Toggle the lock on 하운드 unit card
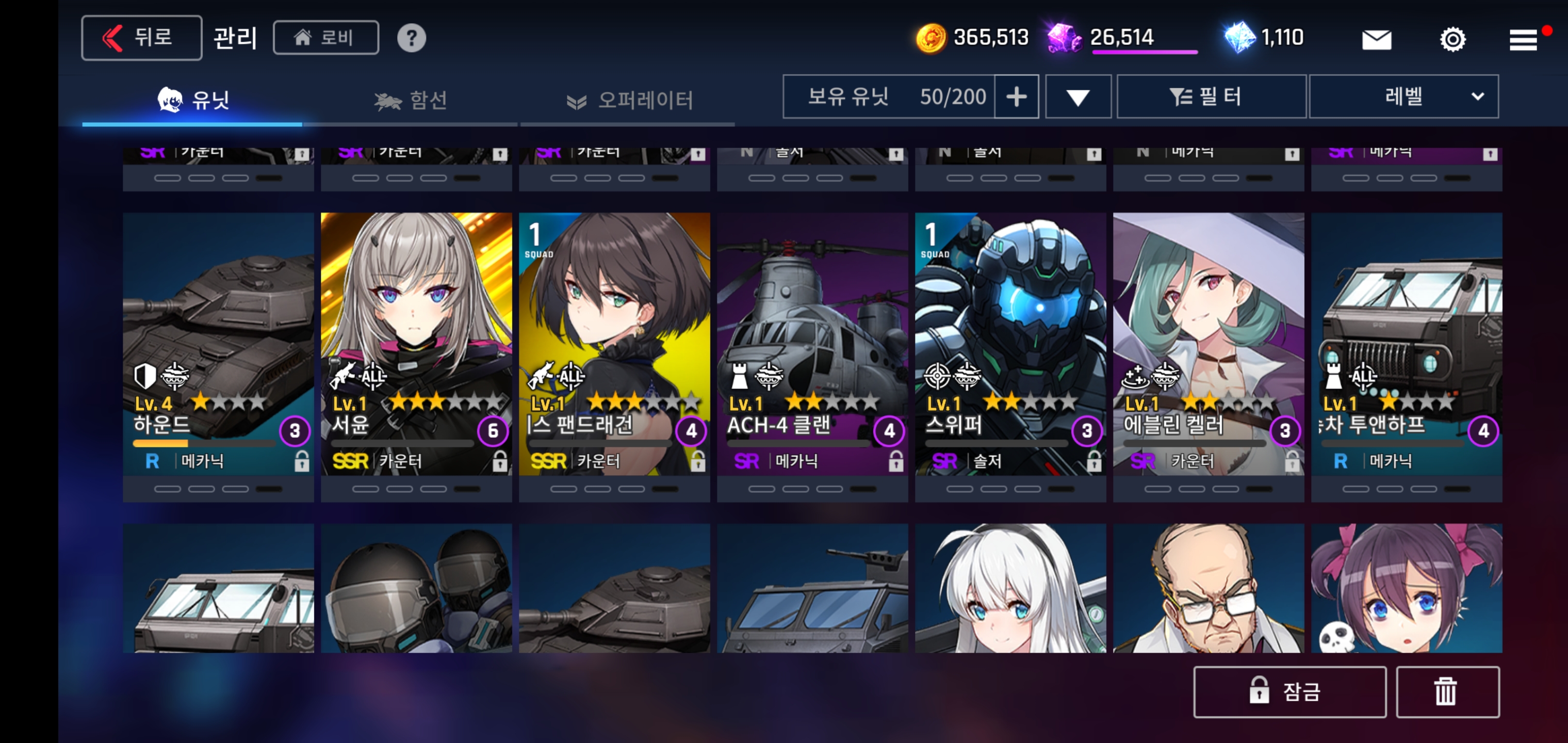Viewport: 1568px width, 743px height. click(302, 462)
